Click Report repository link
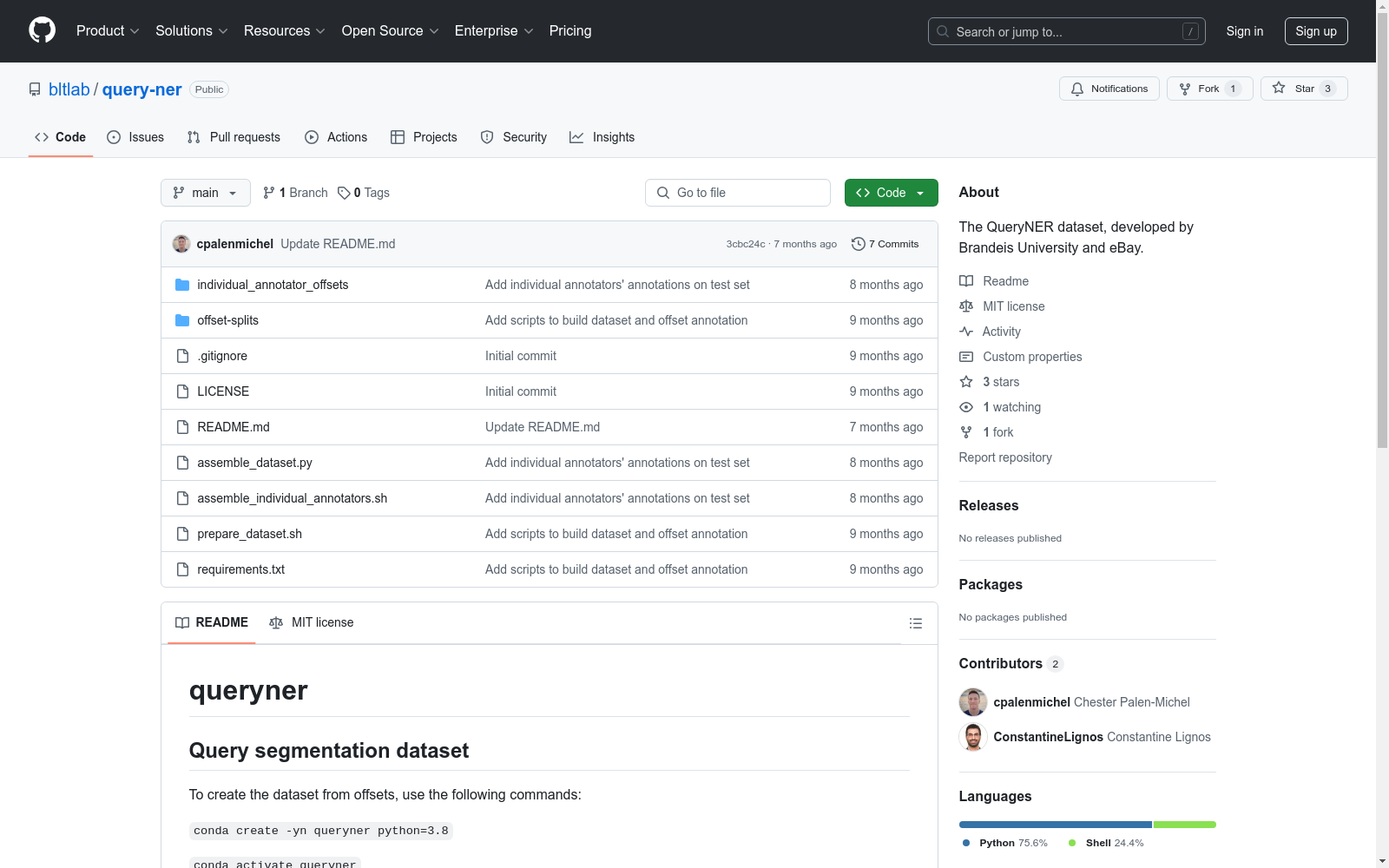Viewport: 1389px width, 868px height. click(1005, 457)
